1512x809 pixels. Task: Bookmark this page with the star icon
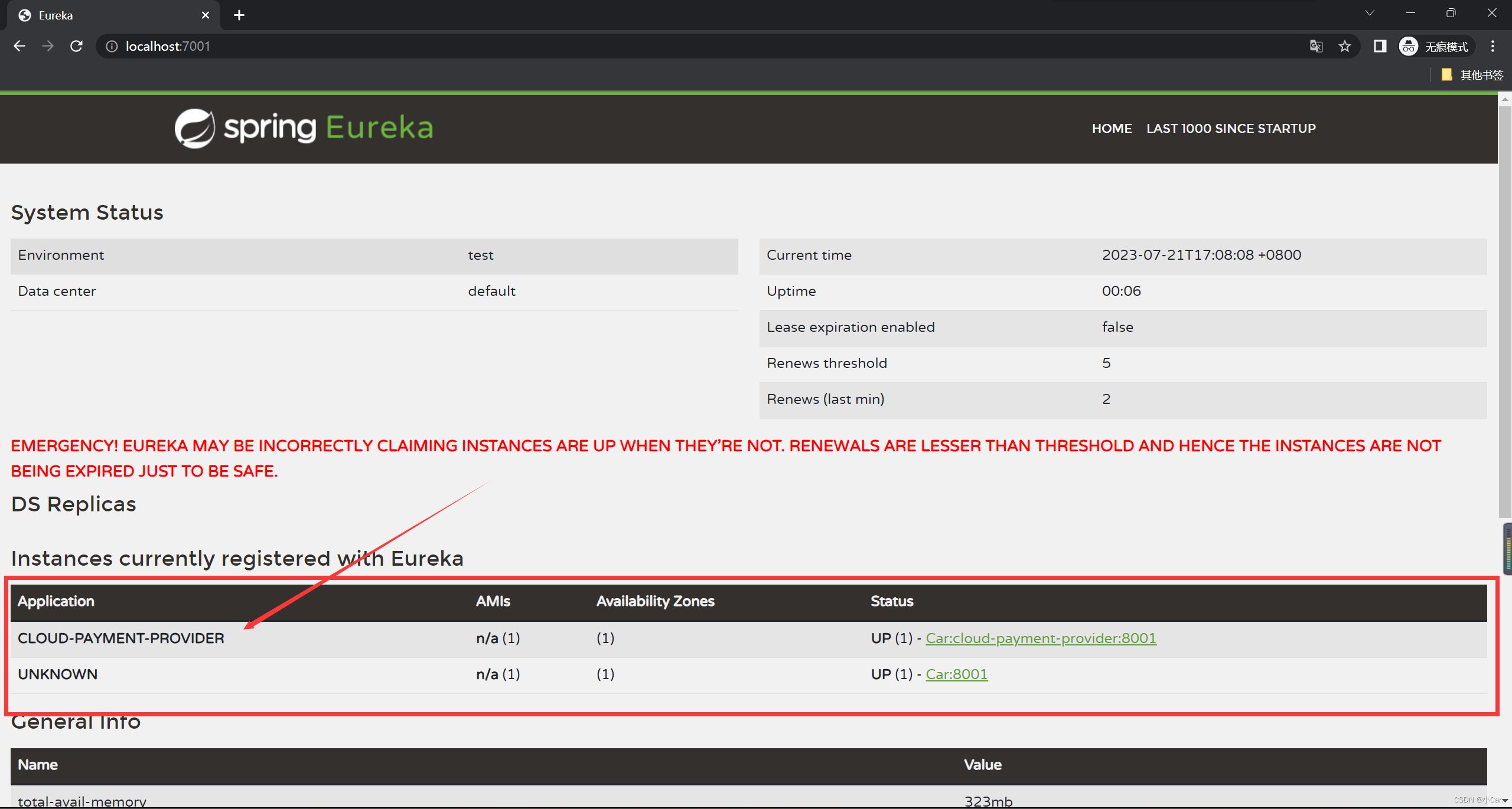1345,46
